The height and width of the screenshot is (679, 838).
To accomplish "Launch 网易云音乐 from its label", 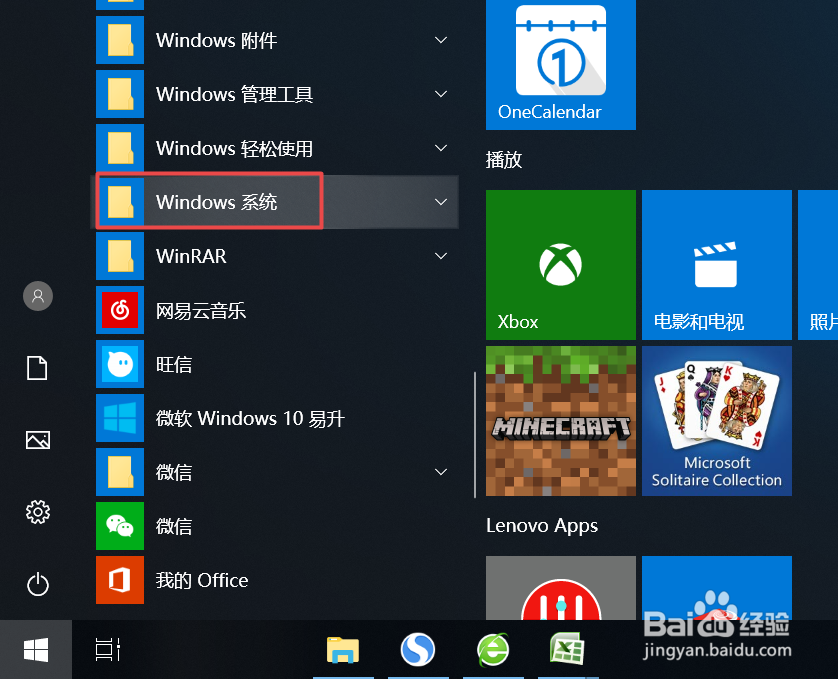I will coord(200,310).
